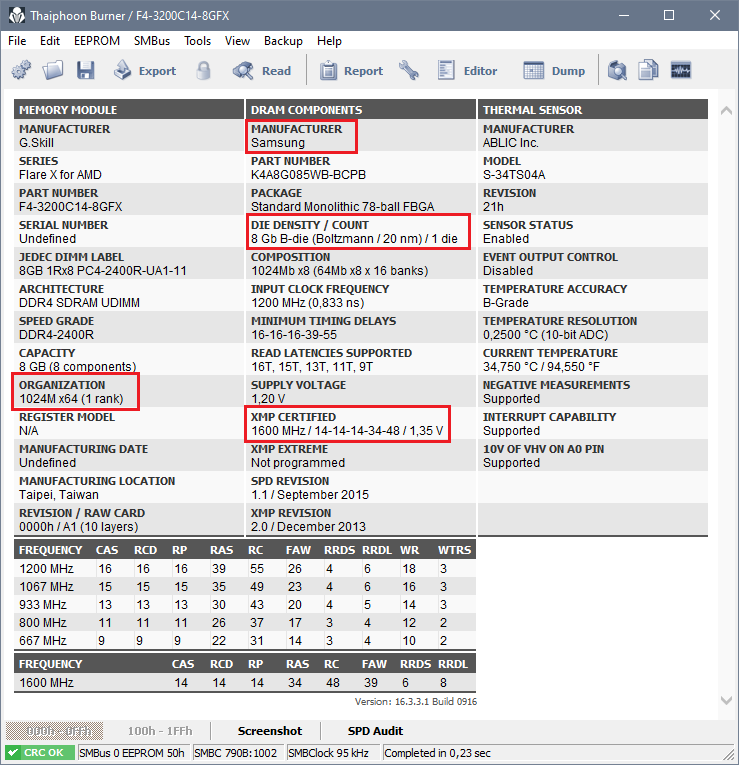Click the G.Skill manufacturer value

(37, 143)
